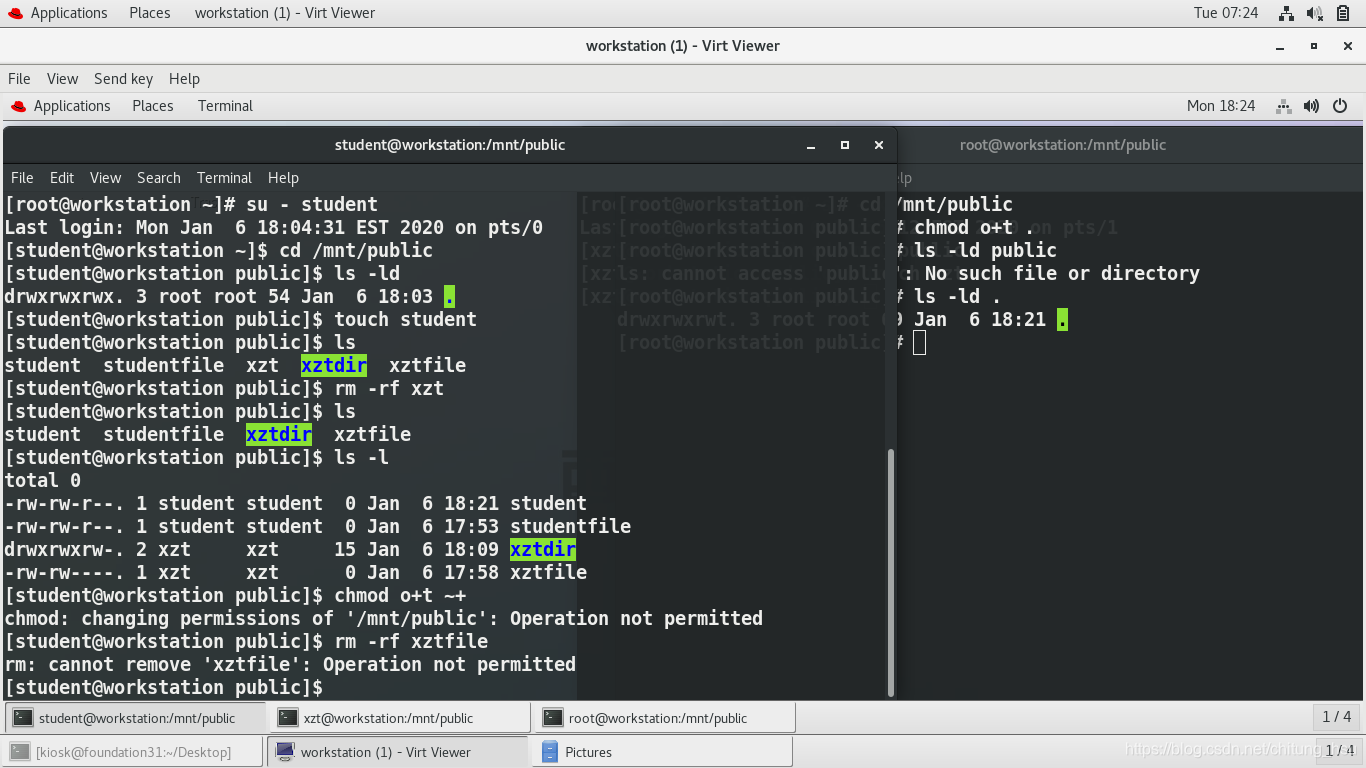1366x768 pixels.
Task: Switch to xzt@workstation taskbar item
Action: click(400, 718)
